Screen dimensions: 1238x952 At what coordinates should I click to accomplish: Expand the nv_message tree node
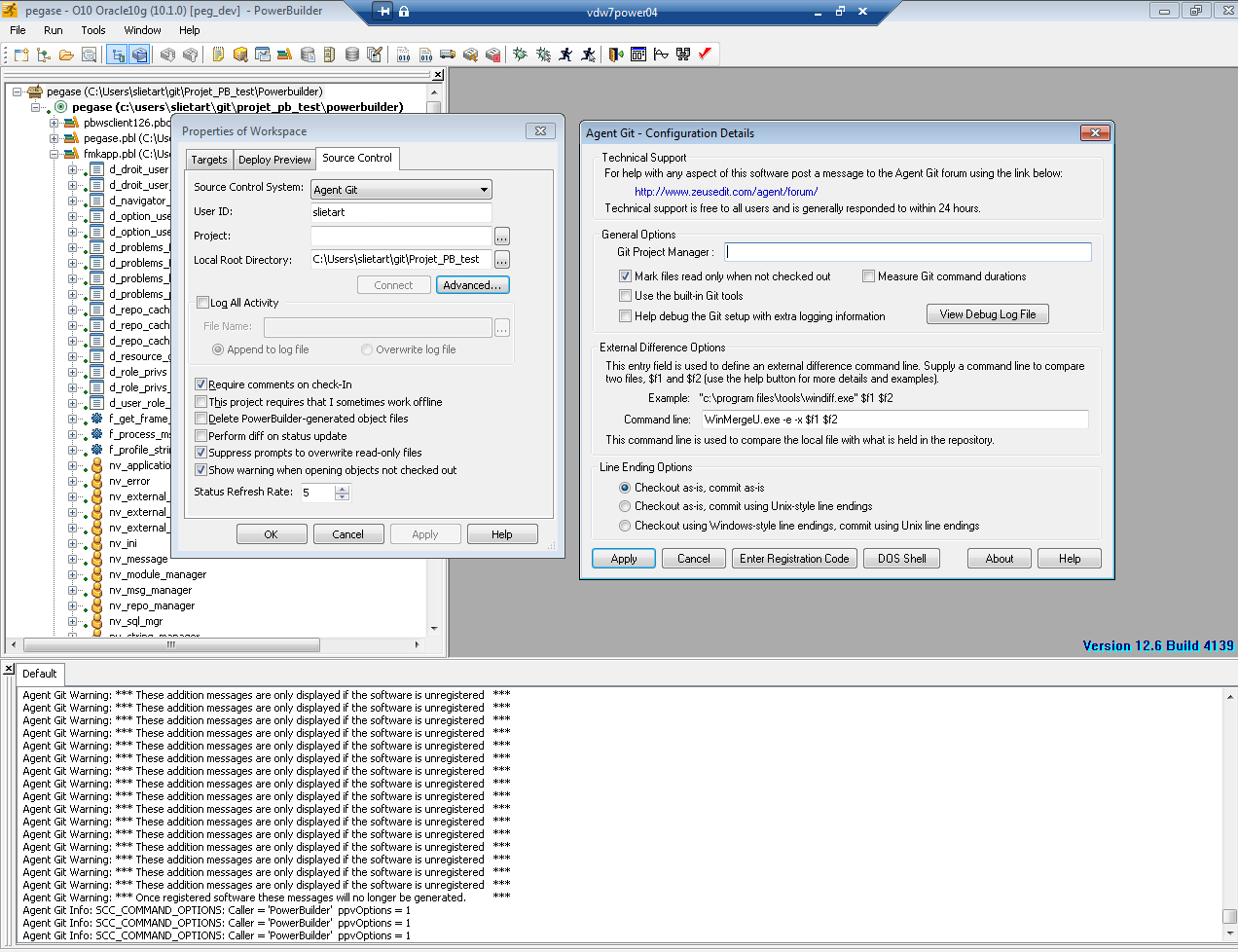pyautogui.click(x=72, y=559)
